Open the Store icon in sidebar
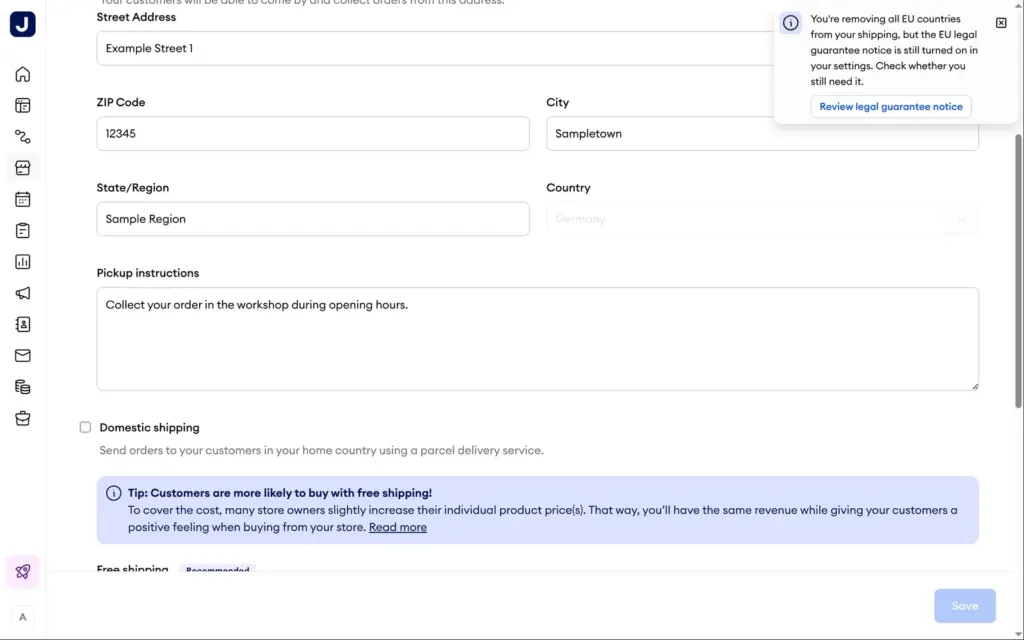This screenshot has width=1024, height=640. pos(23,168)
